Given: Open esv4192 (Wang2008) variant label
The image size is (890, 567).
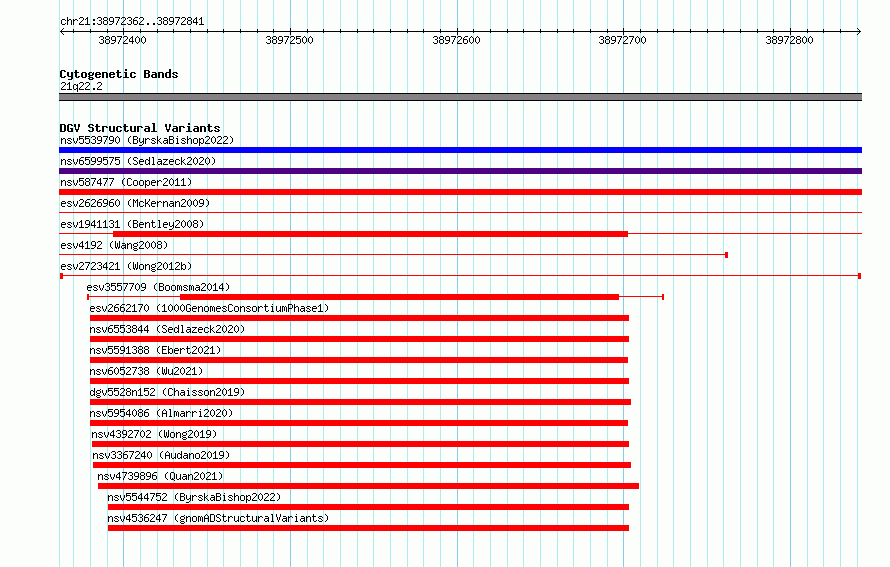Looking at the screenshot, I should pyautogui.click(x=114, y=245).
